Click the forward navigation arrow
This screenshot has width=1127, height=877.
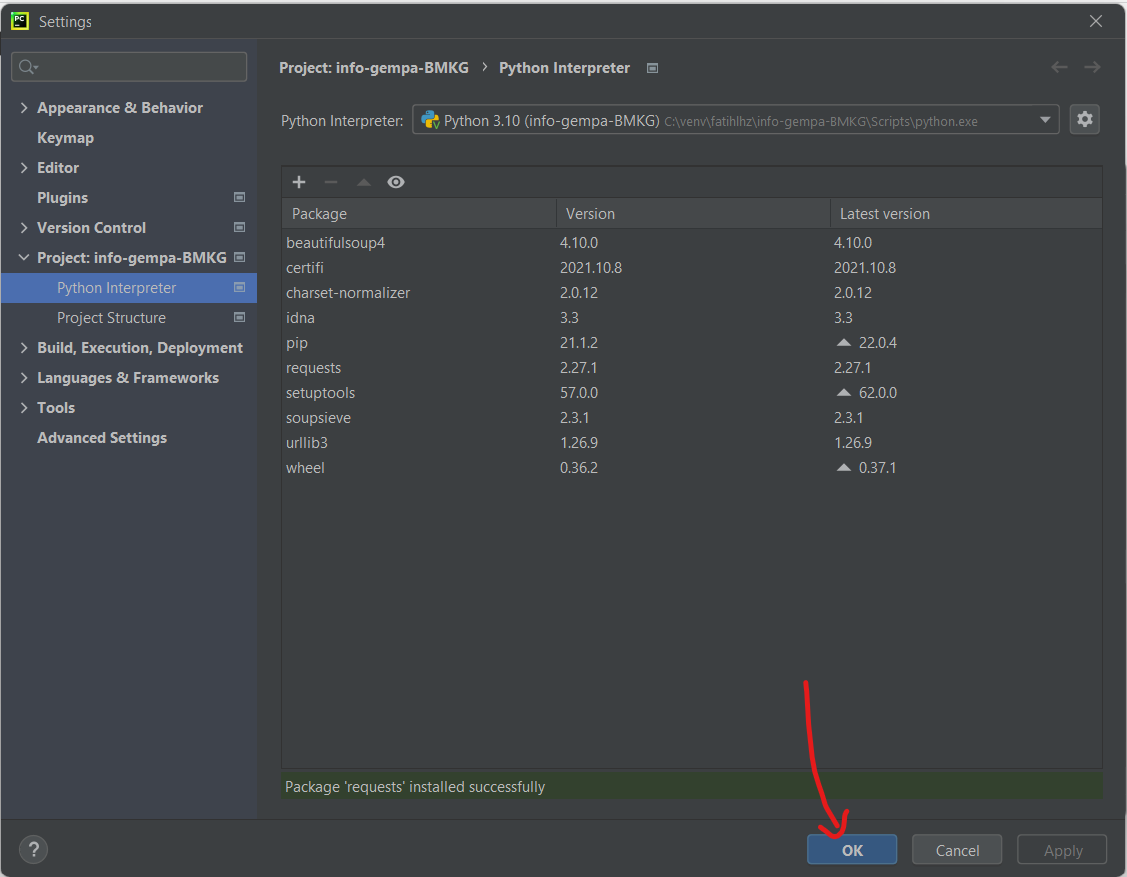[1091, 67]
